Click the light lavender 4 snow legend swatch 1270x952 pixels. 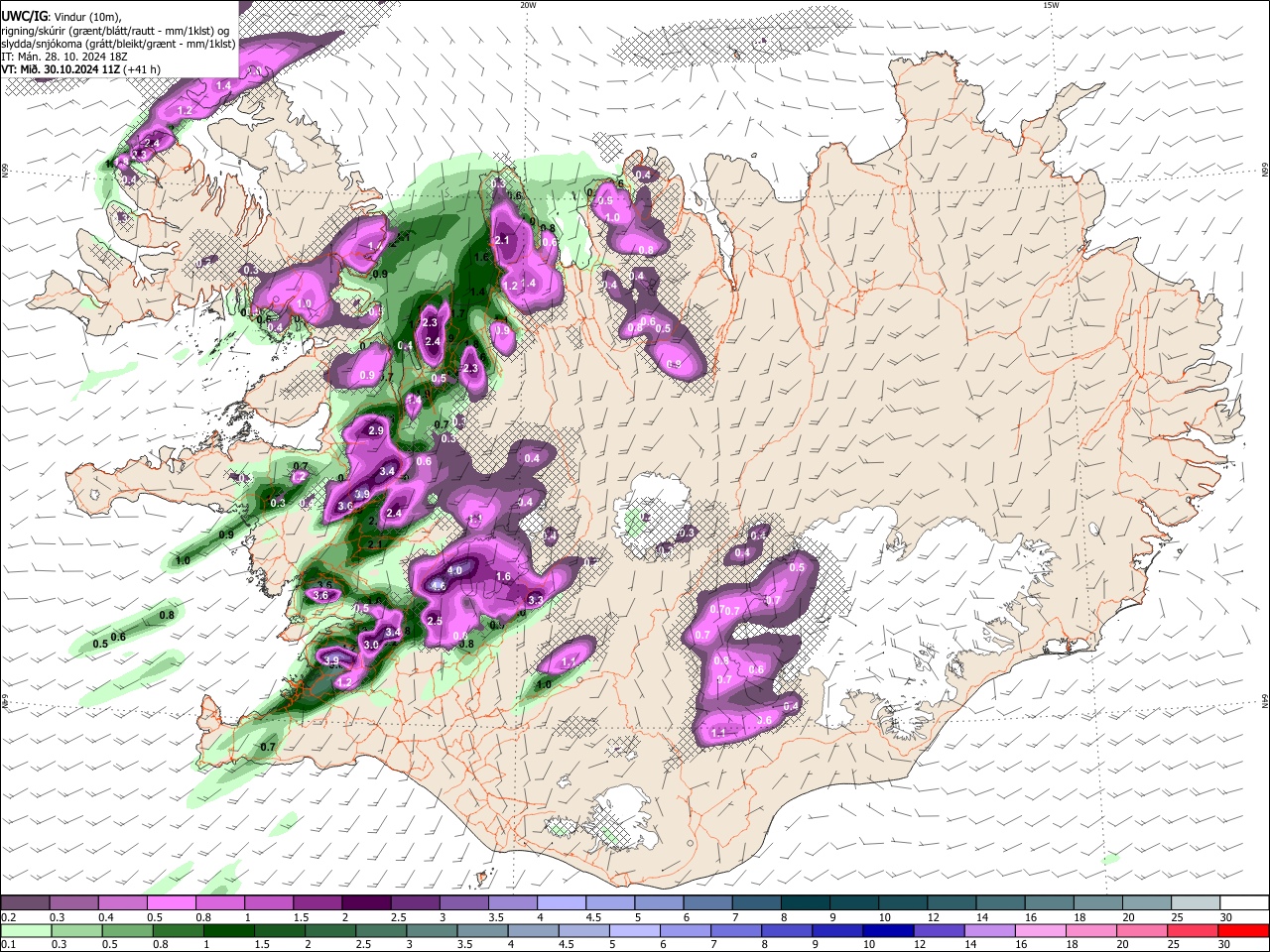(561, 903)
